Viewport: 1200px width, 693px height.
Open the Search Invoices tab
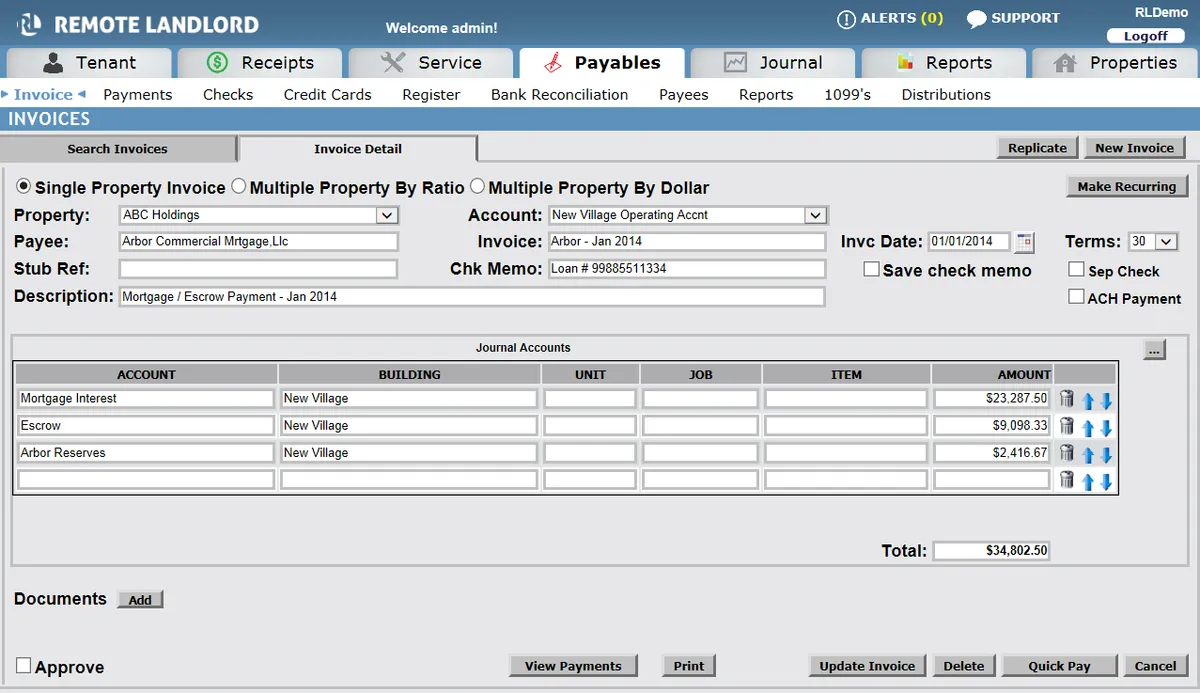coord(117,149)
